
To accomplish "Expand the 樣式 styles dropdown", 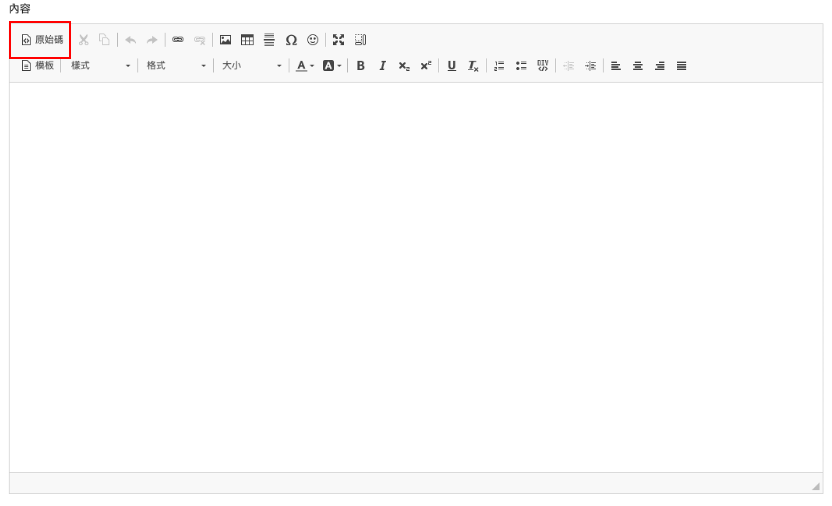I will pyautogui.click(x=100, y=66).
